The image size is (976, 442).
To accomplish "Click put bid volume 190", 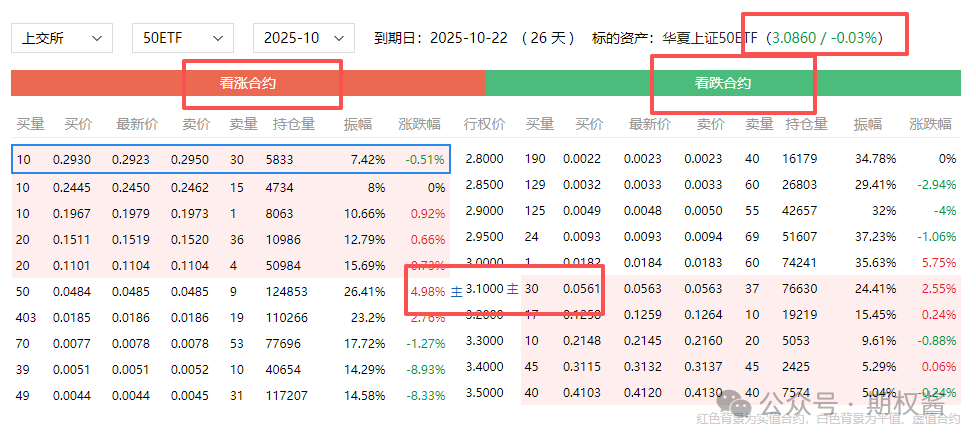I will pos(536,159).
